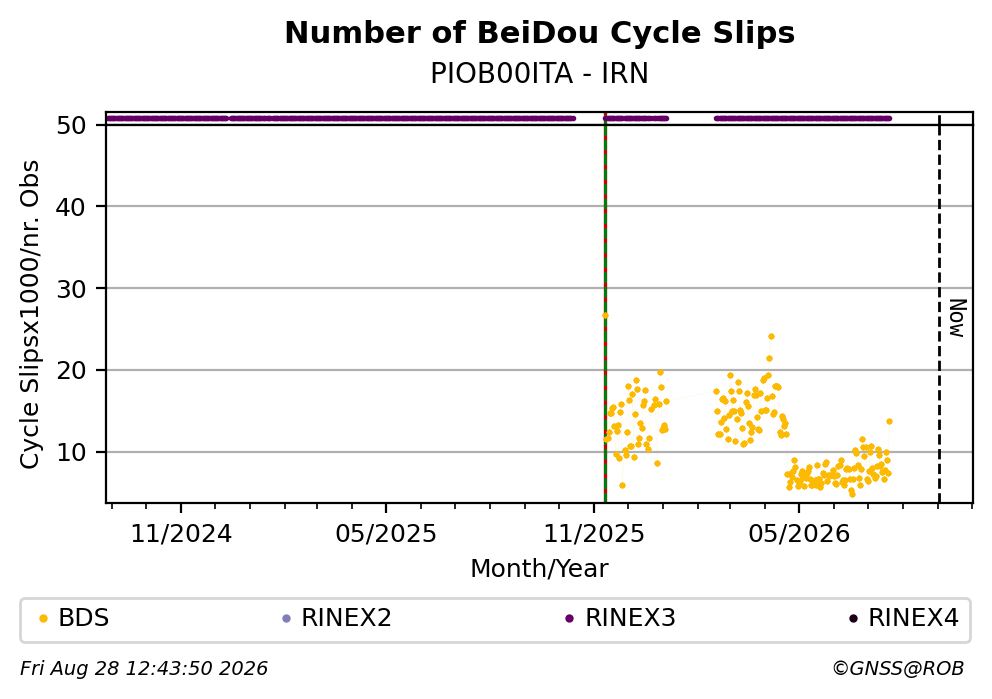Click the 05/2025 x-axis tick label
The image size is (992, 699).
386,535
